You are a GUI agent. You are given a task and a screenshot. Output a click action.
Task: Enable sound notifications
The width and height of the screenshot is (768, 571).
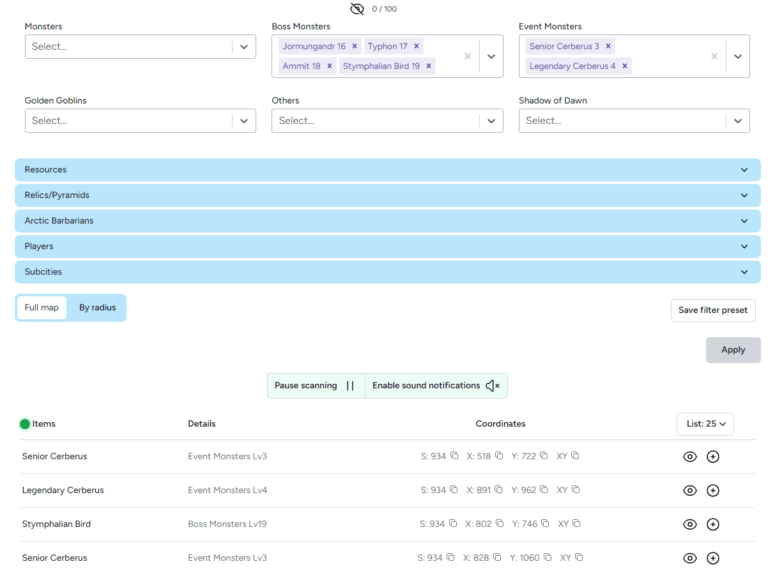click(436, 385)
